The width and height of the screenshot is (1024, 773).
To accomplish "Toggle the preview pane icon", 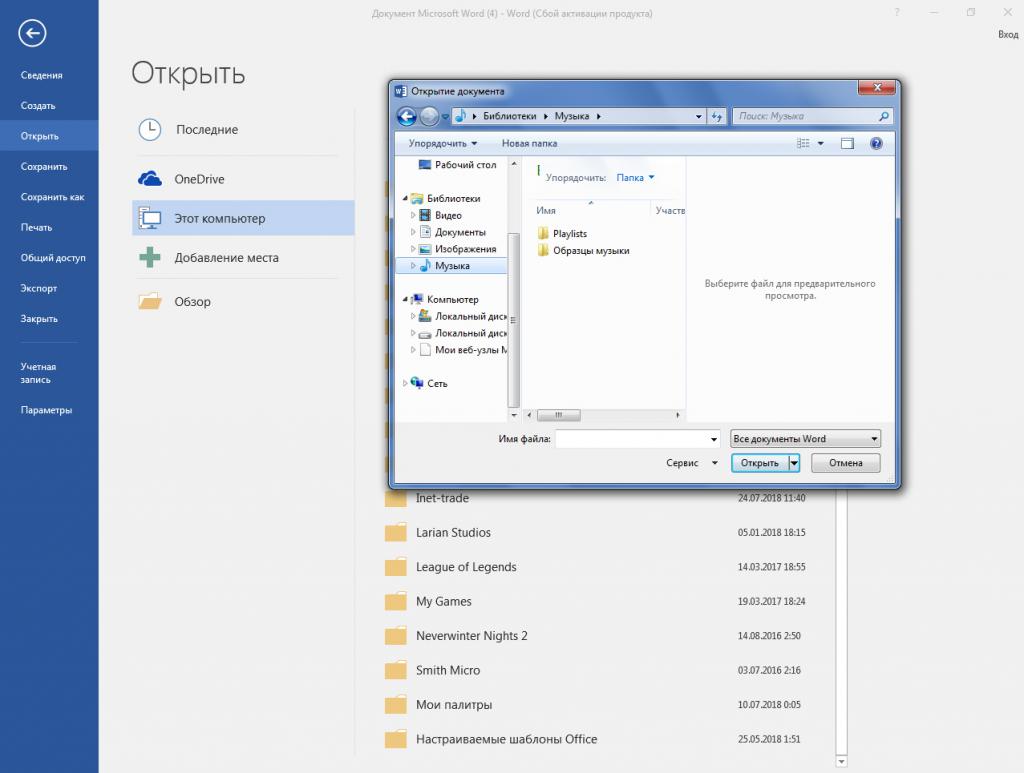I will pos(847,143).
